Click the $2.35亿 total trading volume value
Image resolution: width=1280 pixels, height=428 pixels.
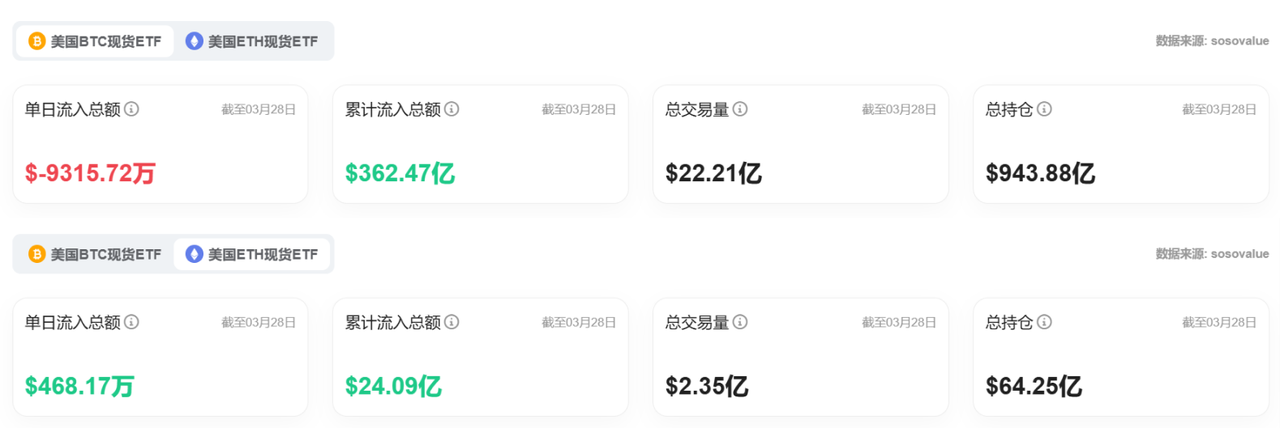[706, 386]
